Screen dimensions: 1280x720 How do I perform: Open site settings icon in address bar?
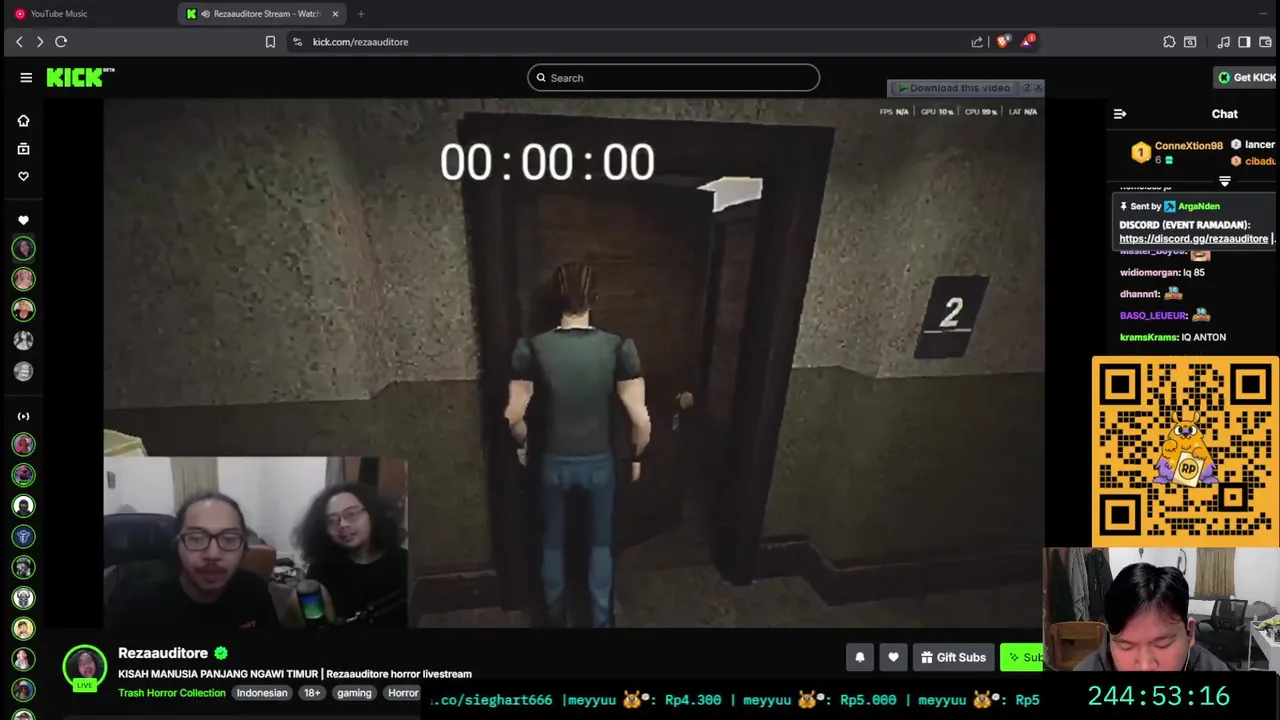pos(297,42)
